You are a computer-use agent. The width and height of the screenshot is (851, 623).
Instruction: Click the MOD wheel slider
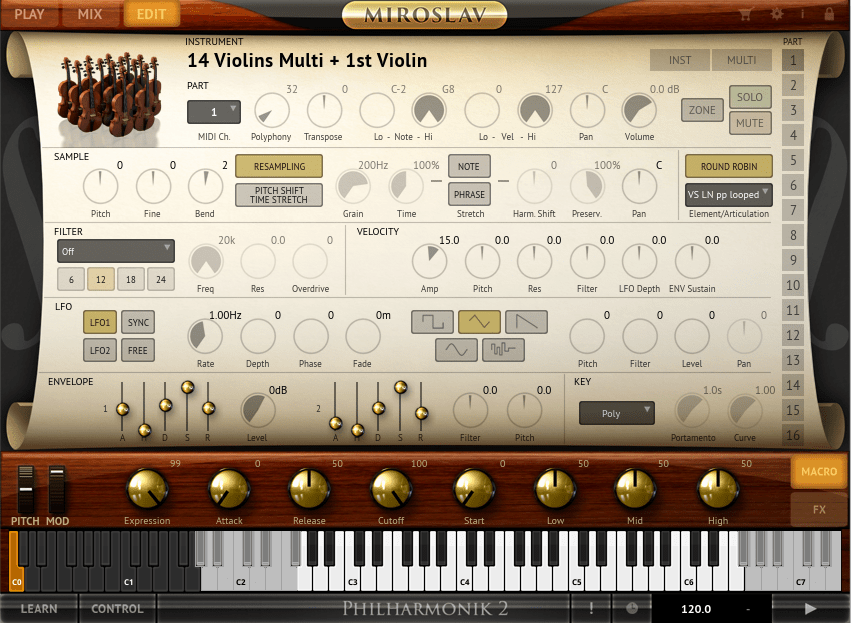click(58, 489)
